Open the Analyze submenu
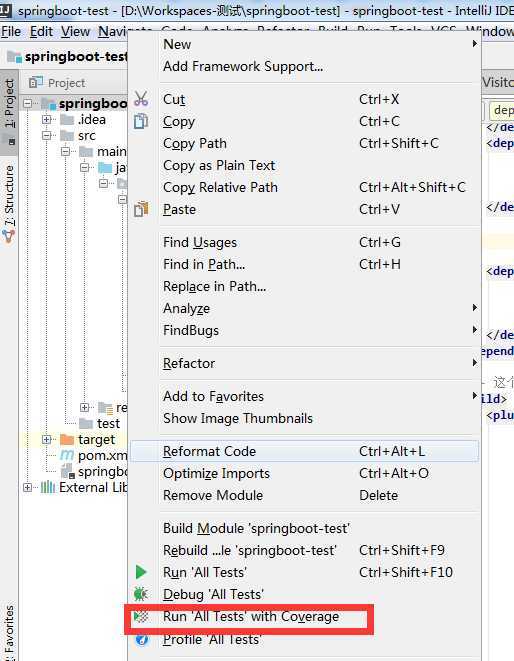514x661 pixels. point(304,308)
